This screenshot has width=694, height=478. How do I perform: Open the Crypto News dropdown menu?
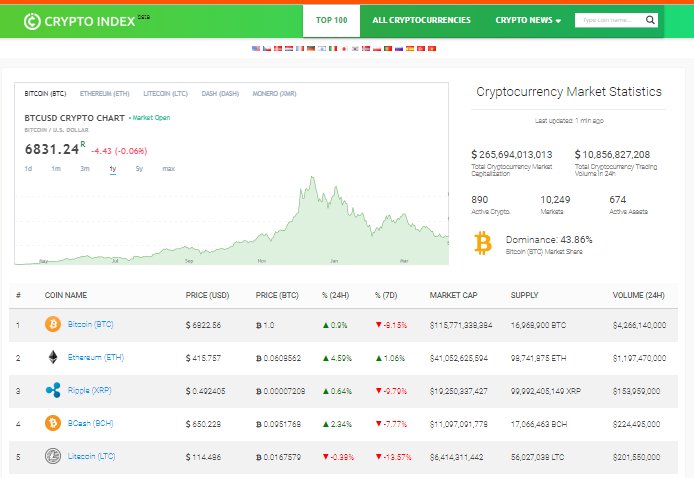coord(528,20)
